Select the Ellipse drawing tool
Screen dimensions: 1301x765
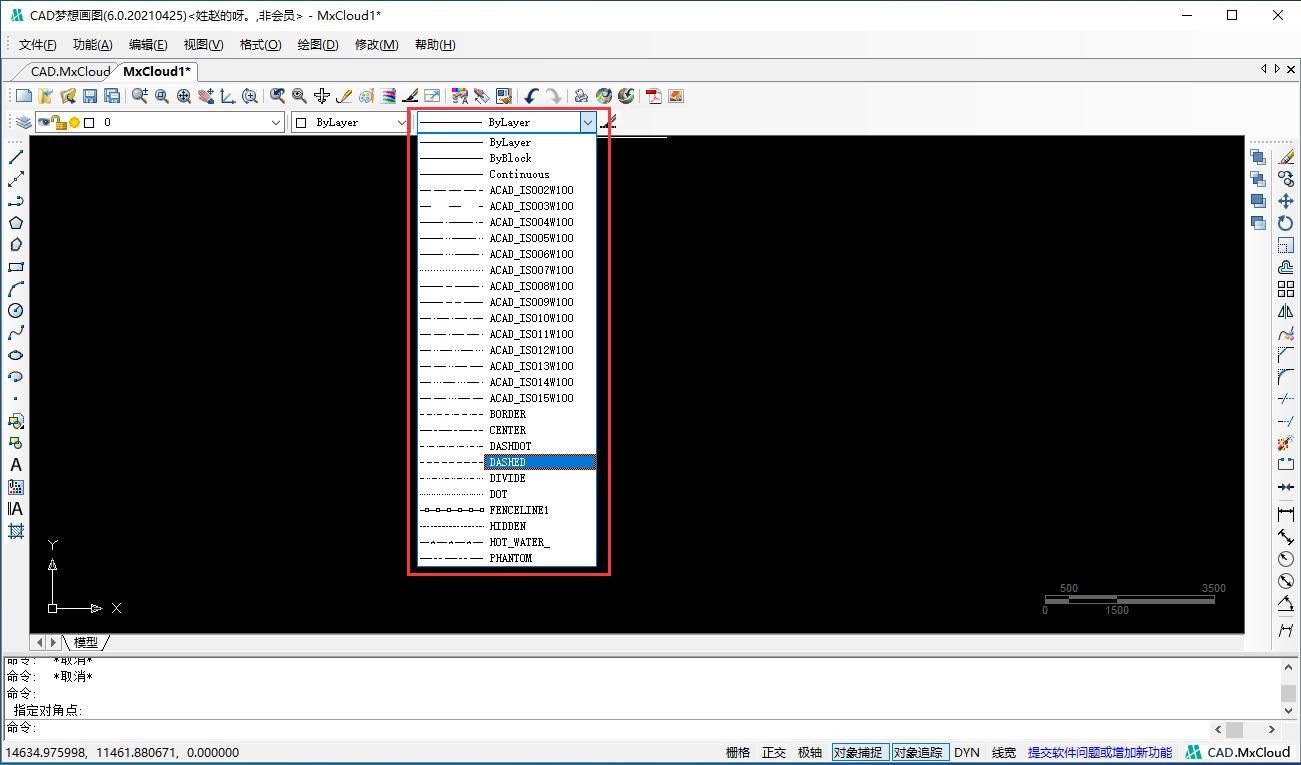16,355
